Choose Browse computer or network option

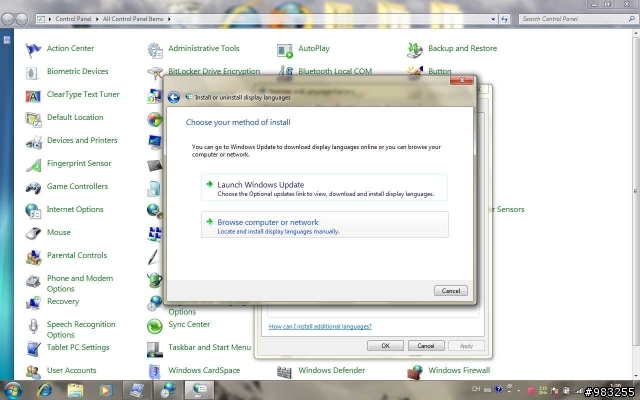(324, 224)
